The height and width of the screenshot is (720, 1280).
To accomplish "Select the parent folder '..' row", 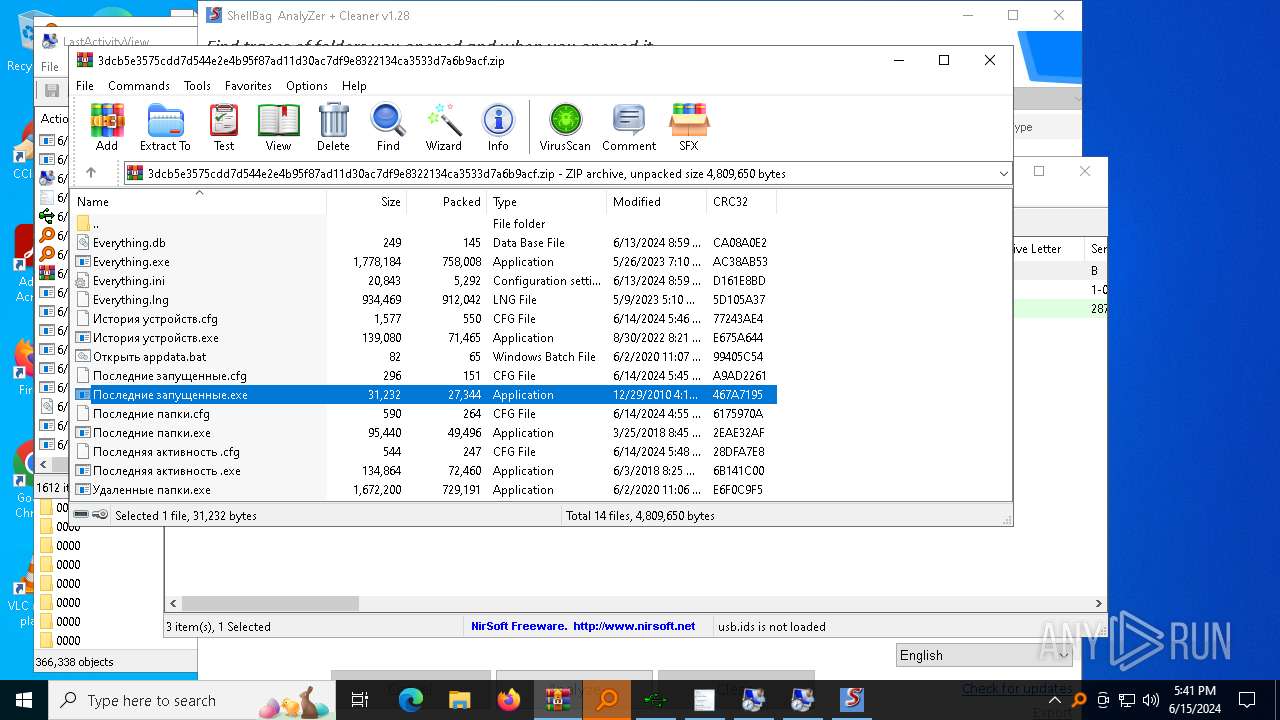I will (424, 224).
